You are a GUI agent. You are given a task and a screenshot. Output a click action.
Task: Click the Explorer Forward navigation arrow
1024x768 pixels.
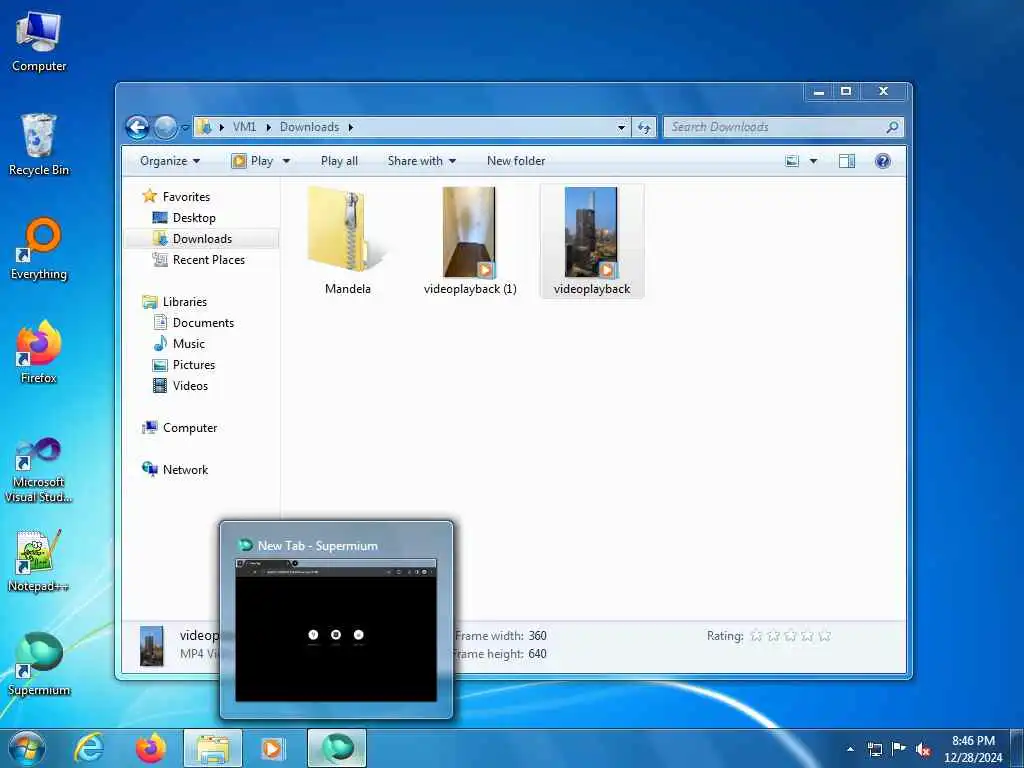[165, 127]
